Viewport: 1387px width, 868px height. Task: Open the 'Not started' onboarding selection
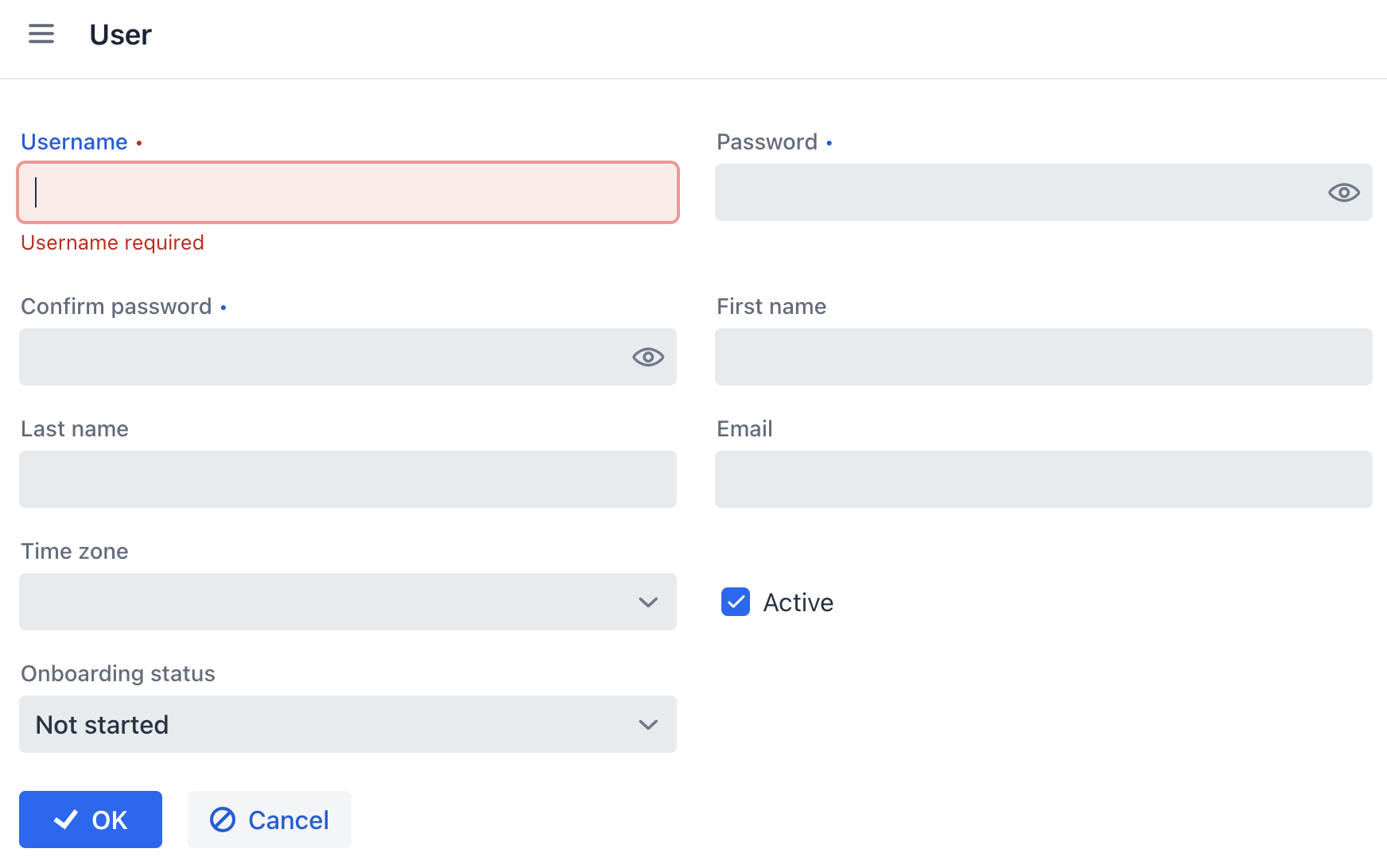[x=318, y=725]
